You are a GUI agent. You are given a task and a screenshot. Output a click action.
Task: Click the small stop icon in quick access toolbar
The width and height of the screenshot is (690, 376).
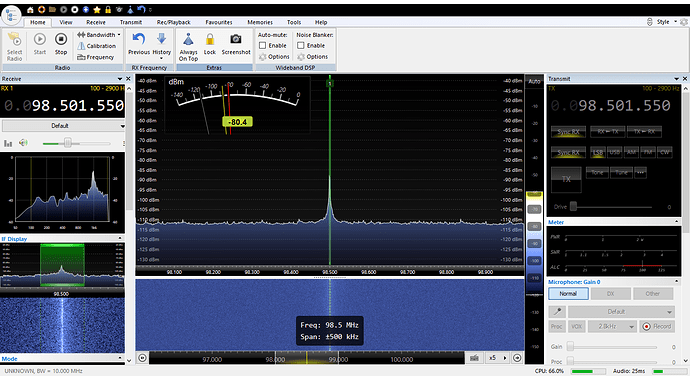(x=75, y=10)
